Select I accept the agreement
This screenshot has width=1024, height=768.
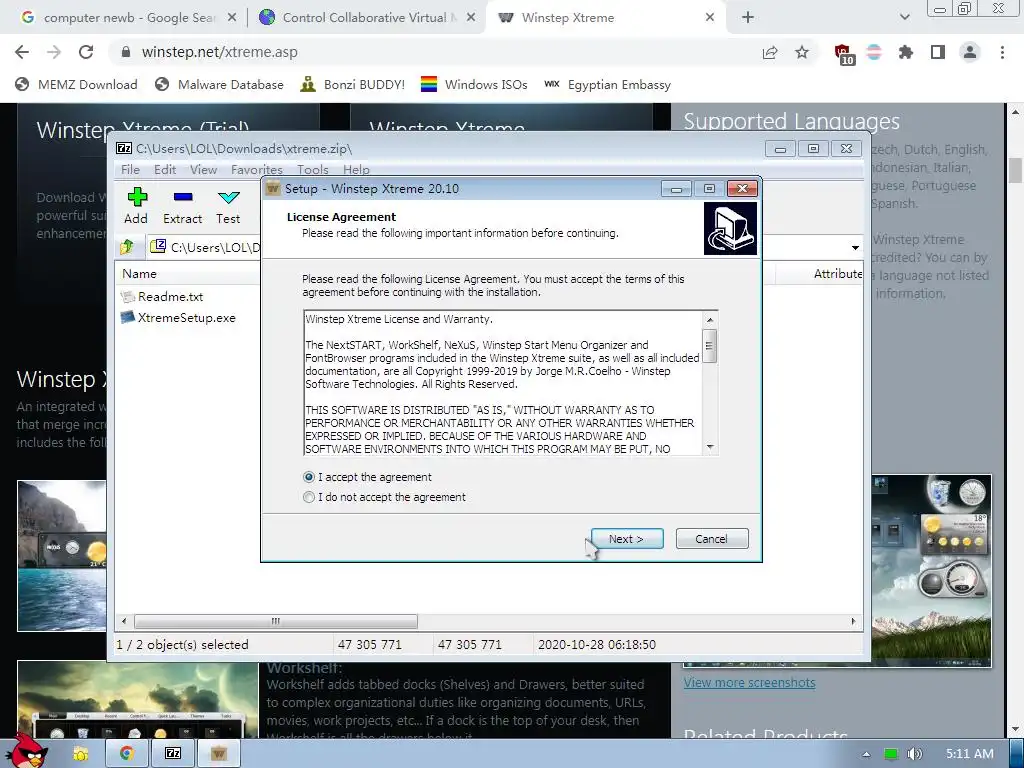367,477
